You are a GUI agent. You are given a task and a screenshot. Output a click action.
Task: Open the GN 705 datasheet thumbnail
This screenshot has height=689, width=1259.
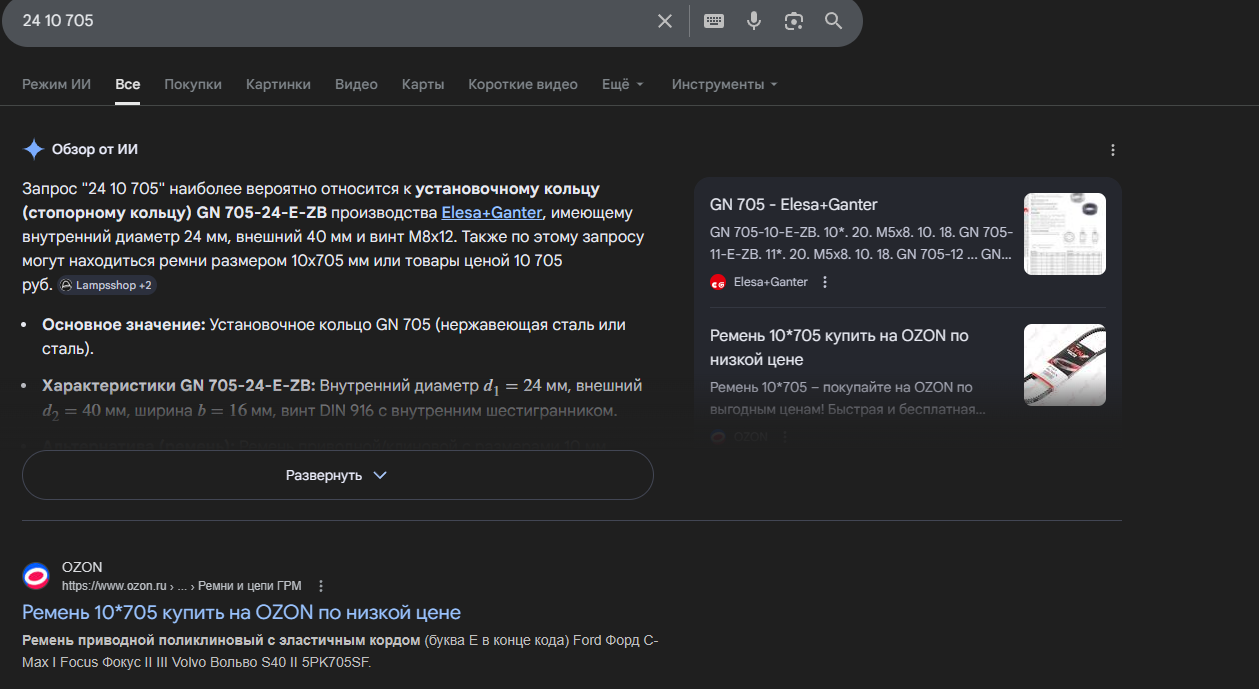(1064, 234)
